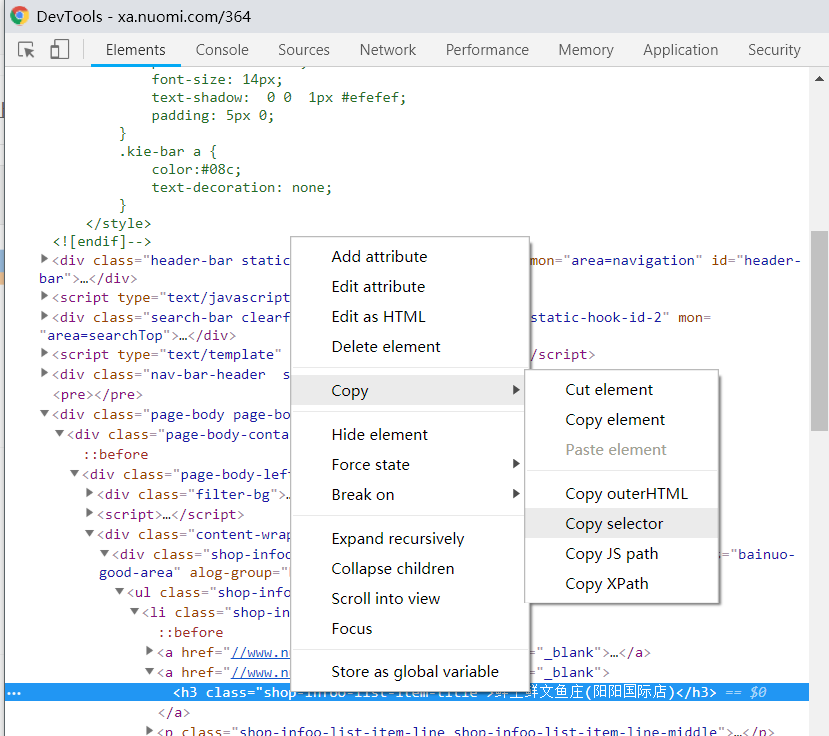The height and width of the screenshot is (736, 829).
Task: Expand the header-bar div node
Action: tap(44, 259)
